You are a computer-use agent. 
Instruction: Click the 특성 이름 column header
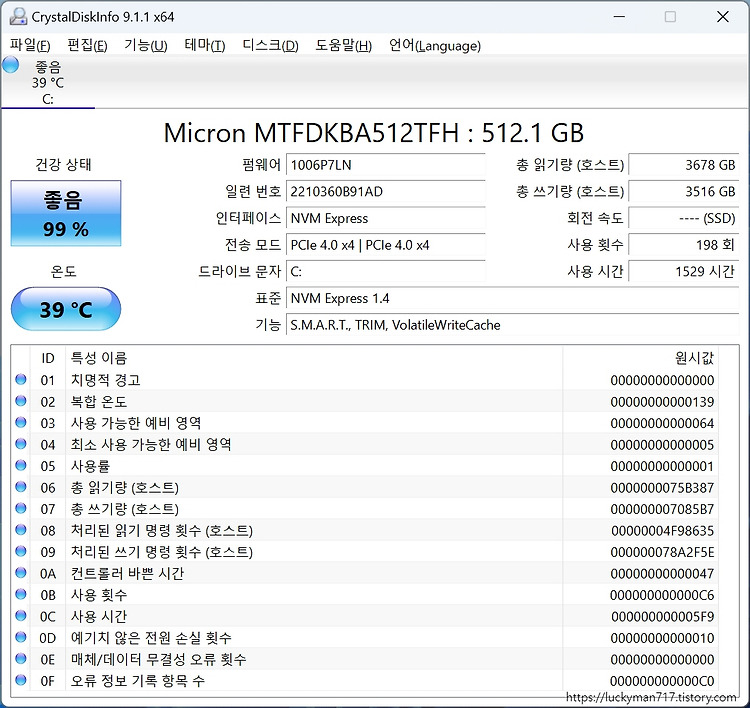coord(314,358)
